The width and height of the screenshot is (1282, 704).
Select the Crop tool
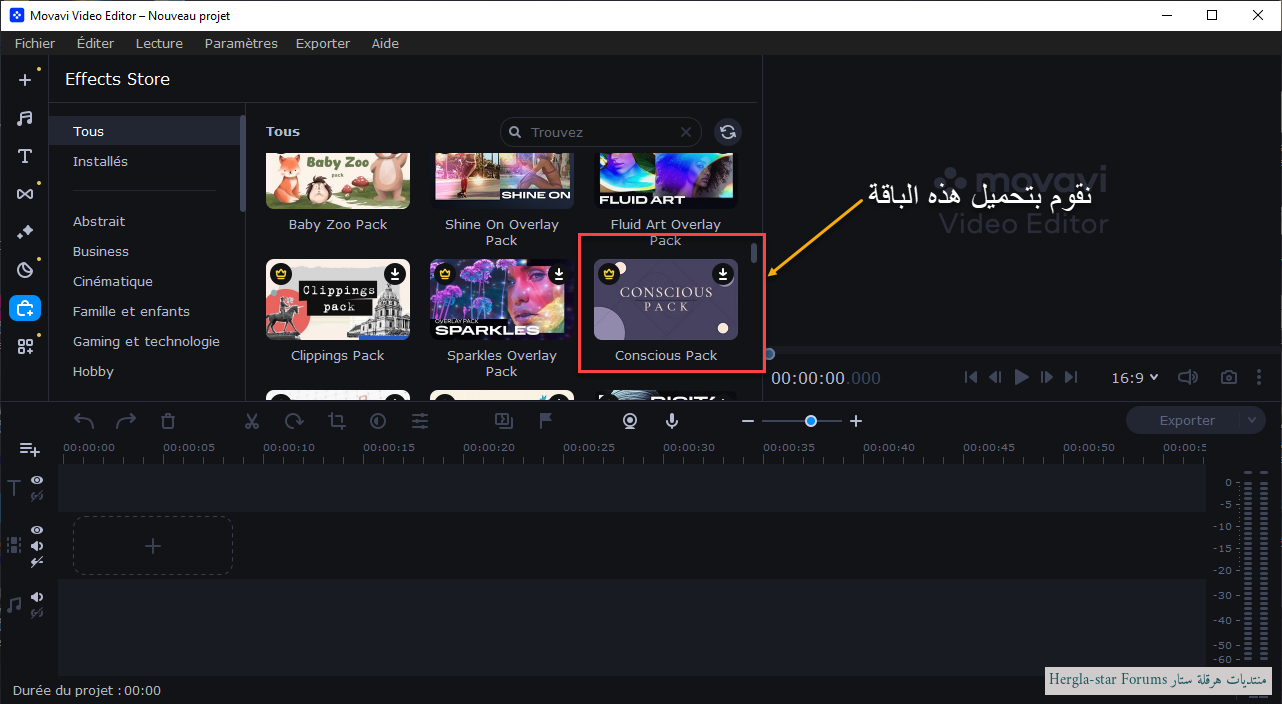click(x=336, y=421)
